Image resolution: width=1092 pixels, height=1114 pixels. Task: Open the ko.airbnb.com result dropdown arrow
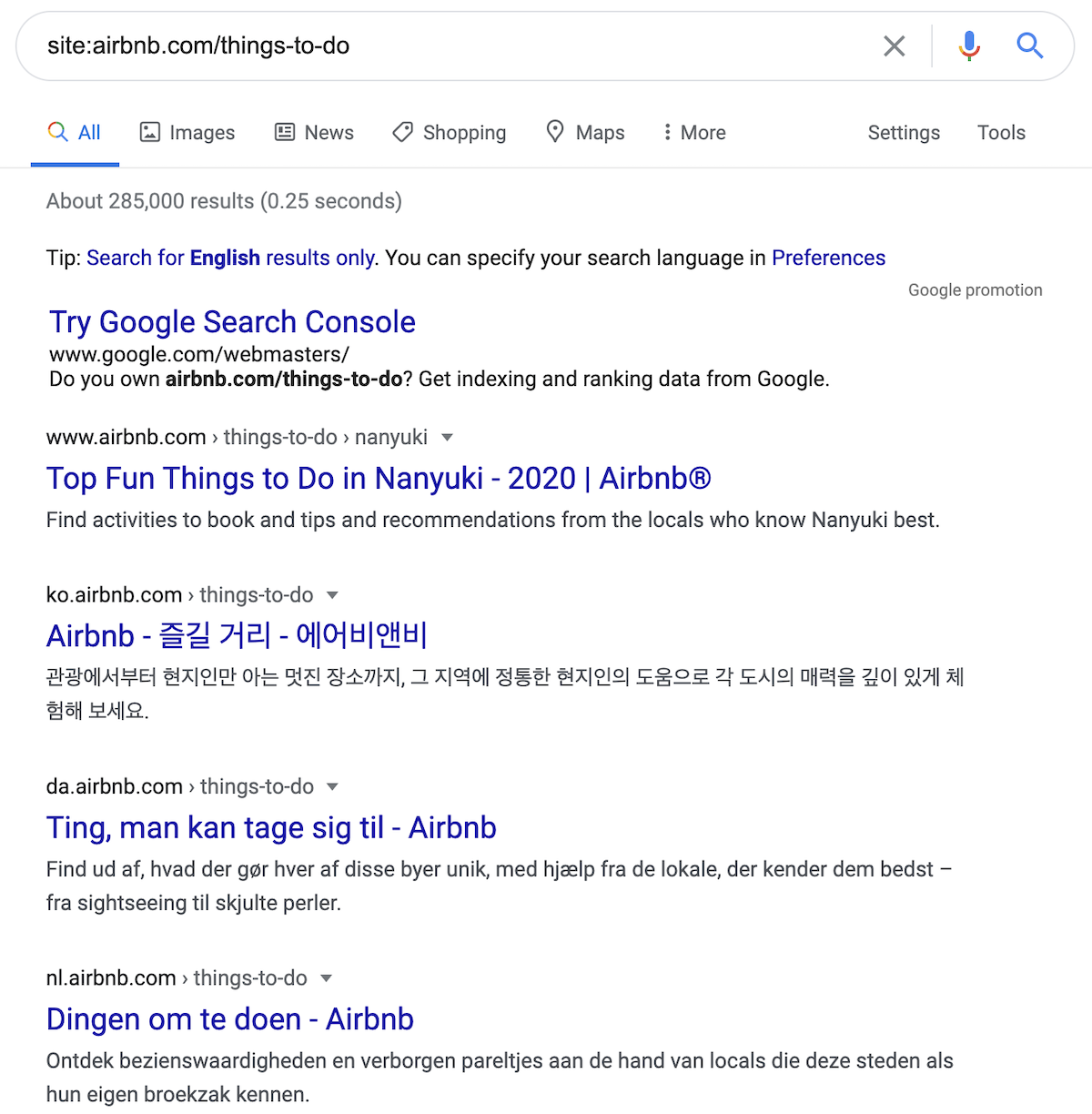(x=333, y=594)
